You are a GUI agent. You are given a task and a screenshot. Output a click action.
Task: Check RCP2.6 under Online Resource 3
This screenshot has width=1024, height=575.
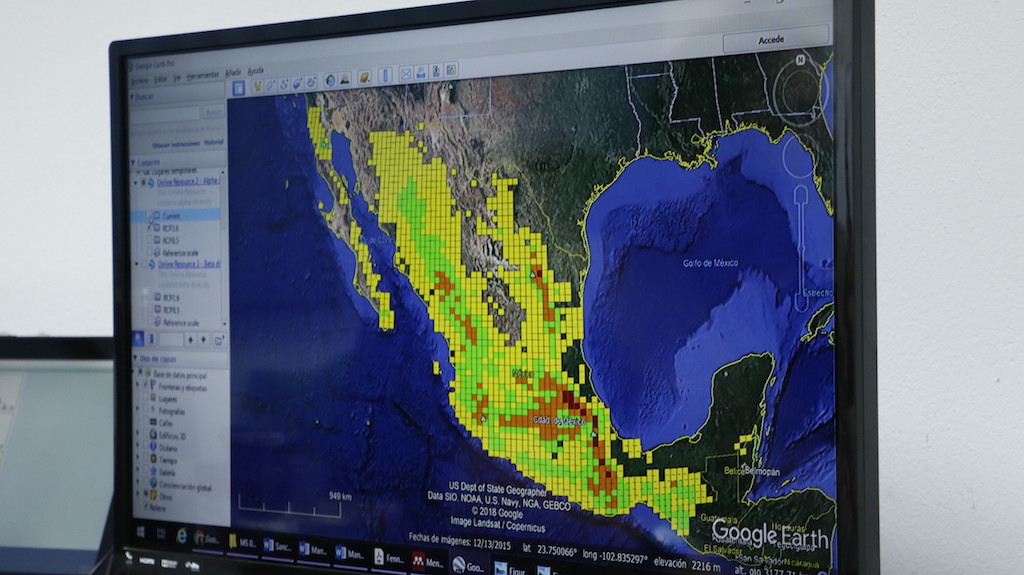pyautogui.click(x=150, y=297)
